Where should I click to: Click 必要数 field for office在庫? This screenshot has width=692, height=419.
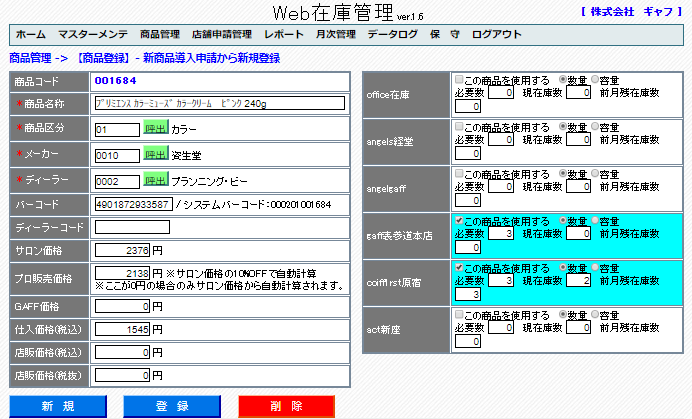501,93
